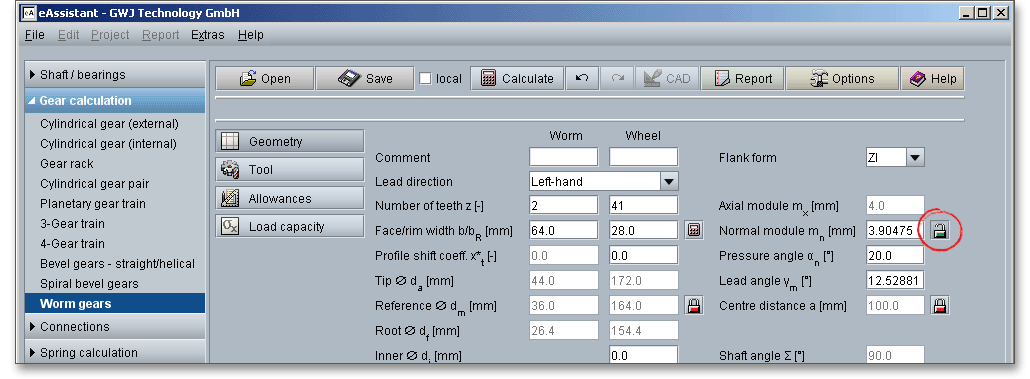Select Worm gears item
This screenshot has height=379, width=1030.
click(115, 303)
